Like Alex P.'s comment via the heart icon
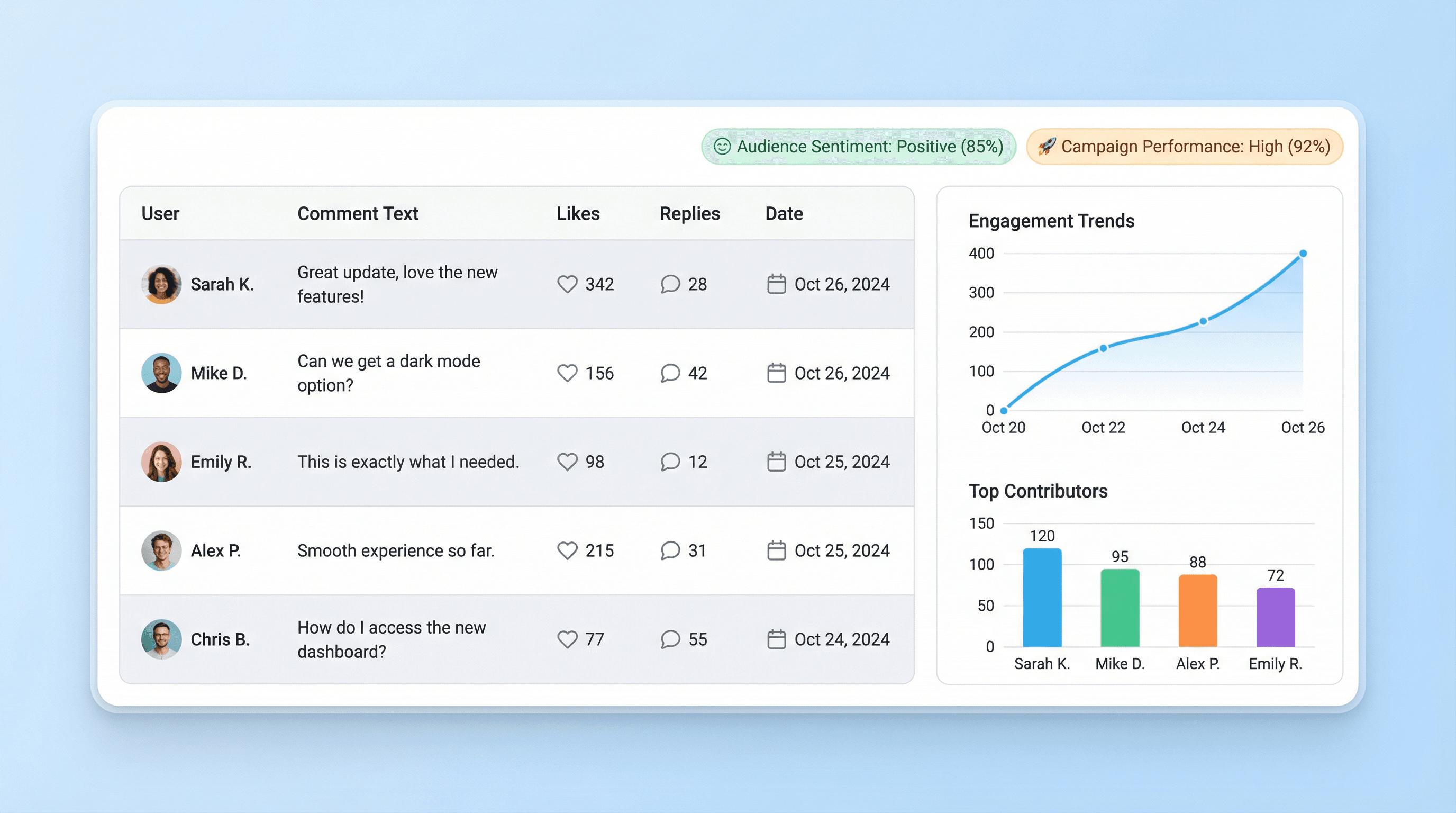Screen dimensions: 1456x813 click(567, 550)
